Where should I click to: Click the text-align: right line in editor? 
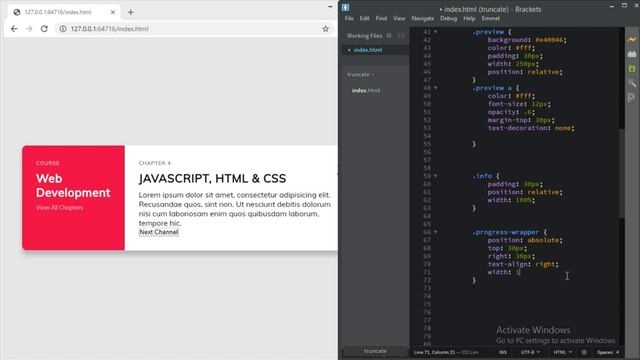click(523, 264)
